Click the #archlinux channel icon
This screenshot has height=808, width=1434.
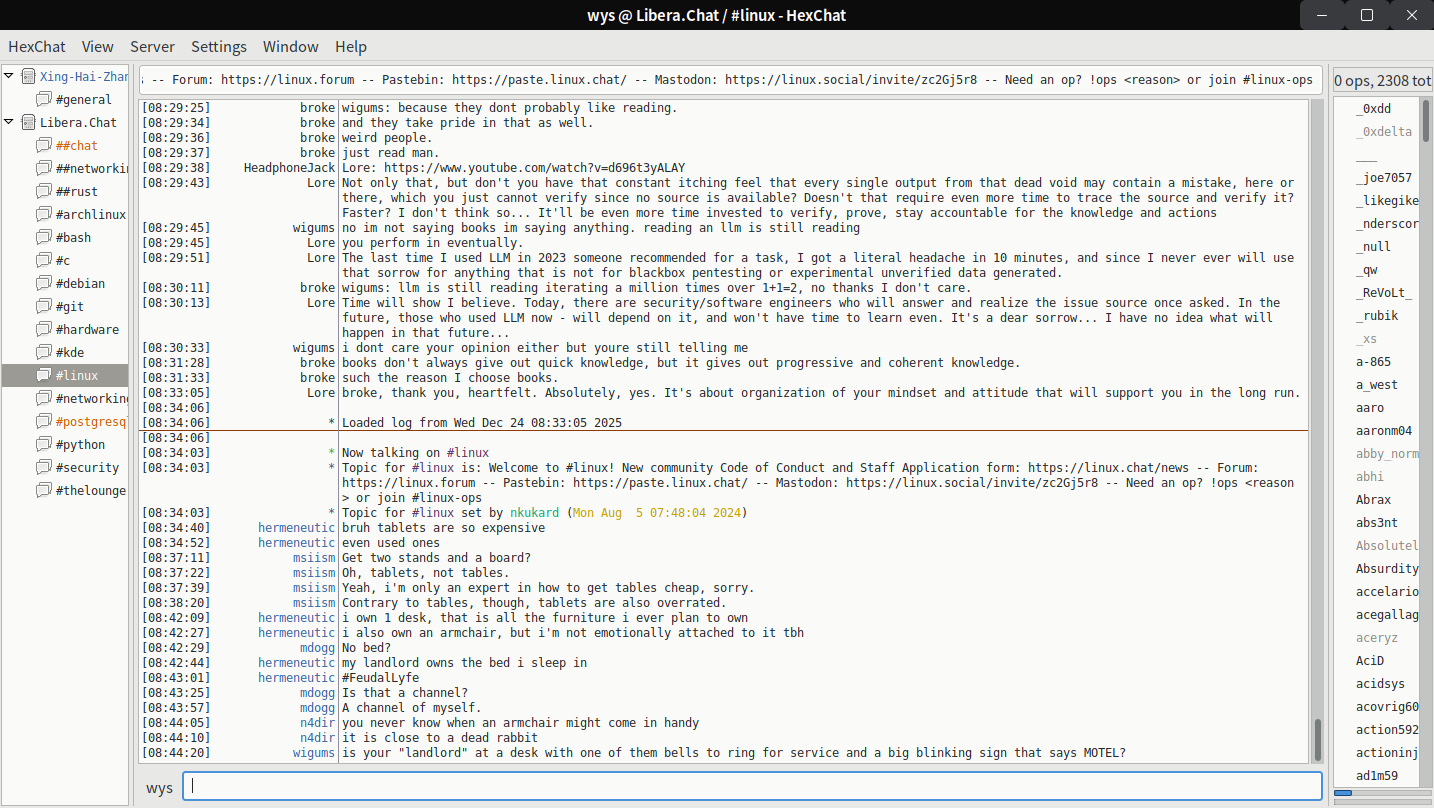pyautogui.click(x=44, y=214)
